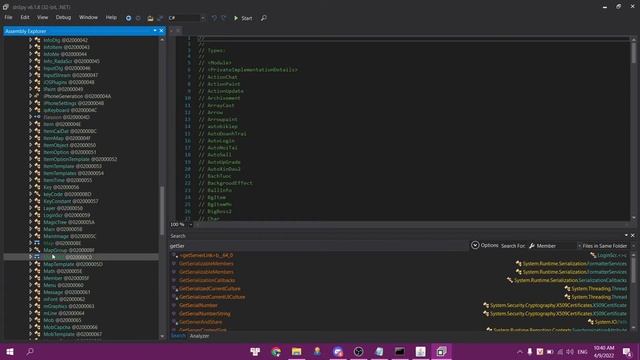The height and width of the screenshot is (360, 640).
Task: Click the undo toolbar icon
Action: (x=214, y=18)
